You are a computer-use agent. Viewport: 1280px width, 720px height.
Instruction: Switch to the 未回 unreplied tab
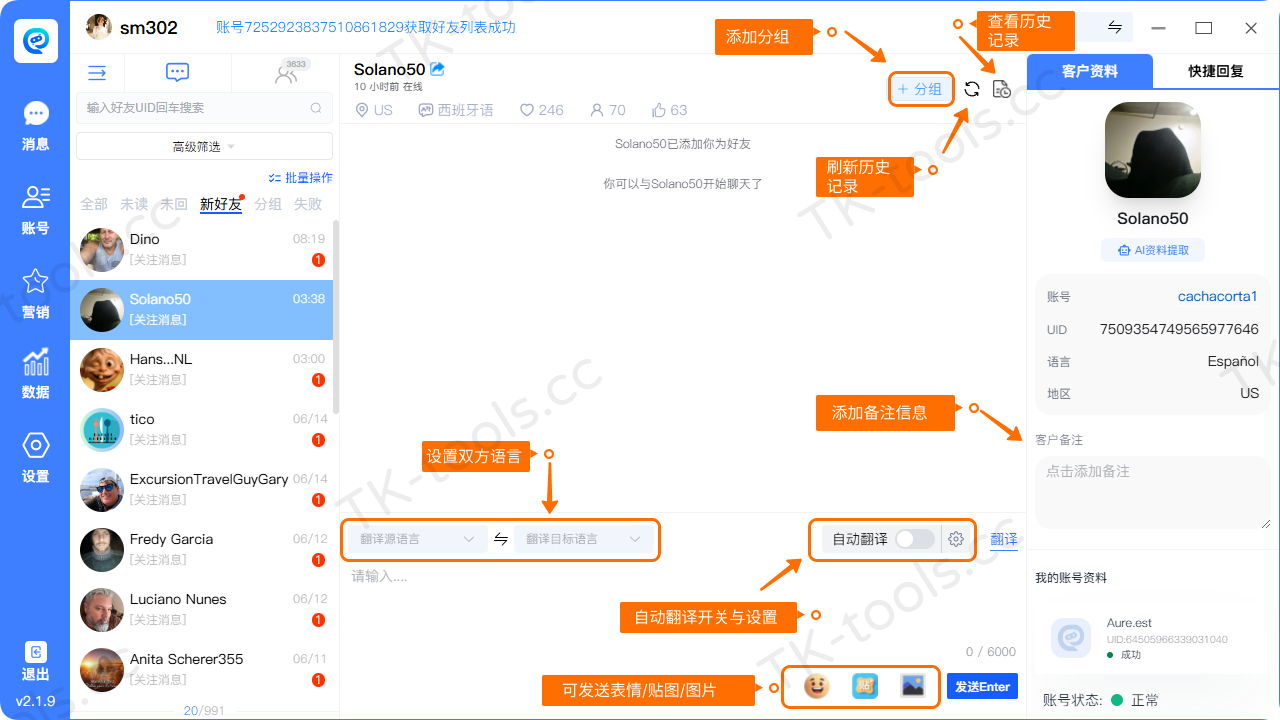174,204
